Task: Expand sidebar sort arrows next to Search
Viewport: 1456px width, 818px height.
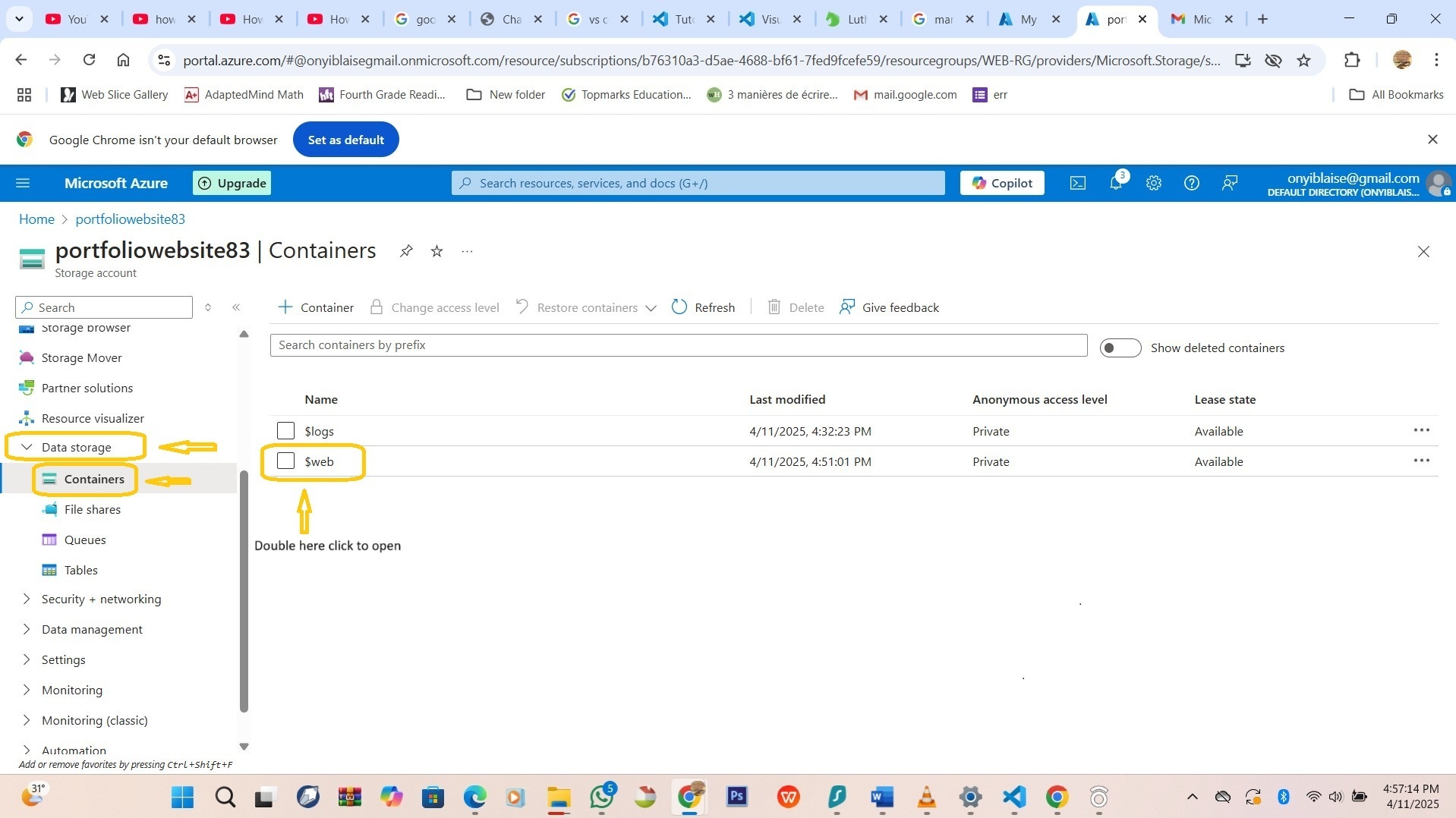Action: [207, 307]
